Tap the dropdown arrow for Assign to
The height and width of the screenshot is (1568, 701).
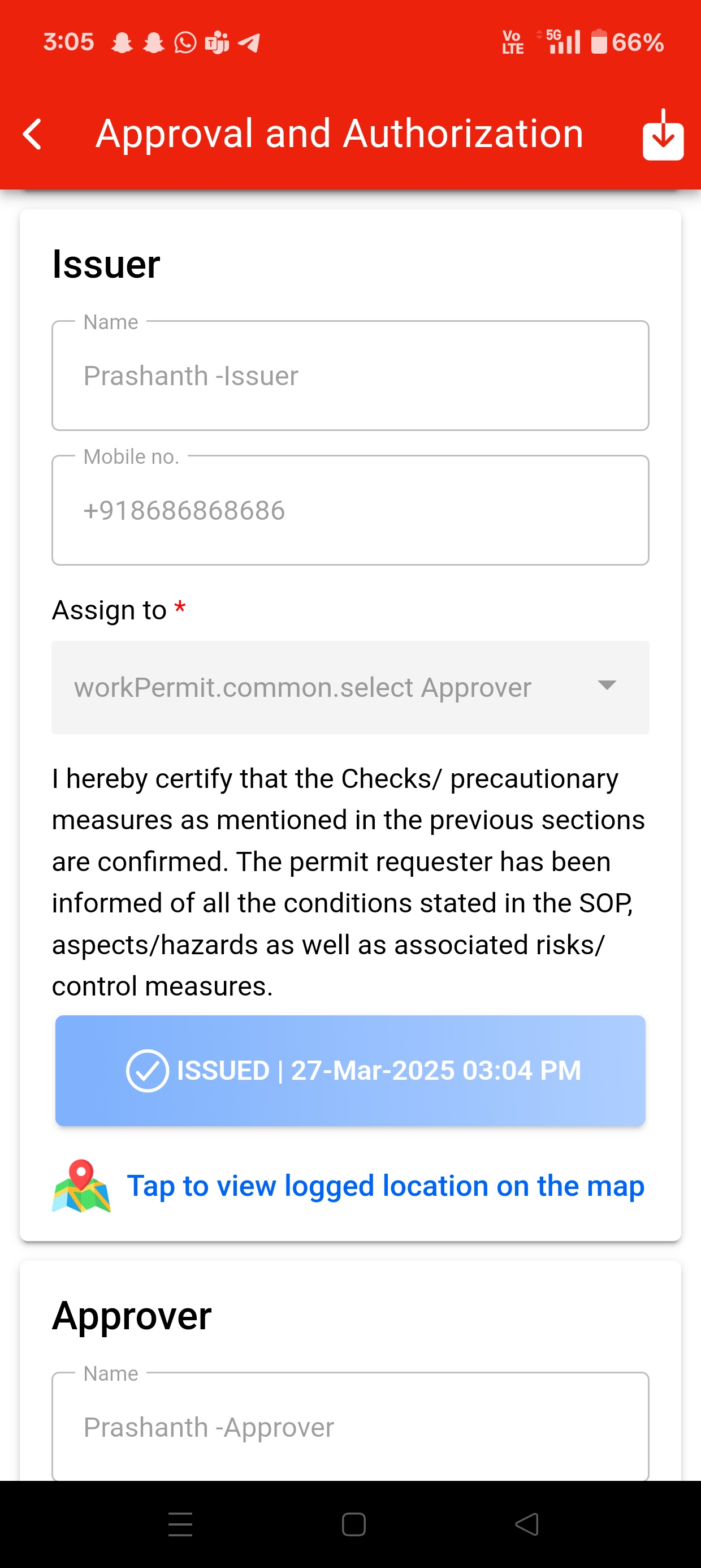coord(607,686)
